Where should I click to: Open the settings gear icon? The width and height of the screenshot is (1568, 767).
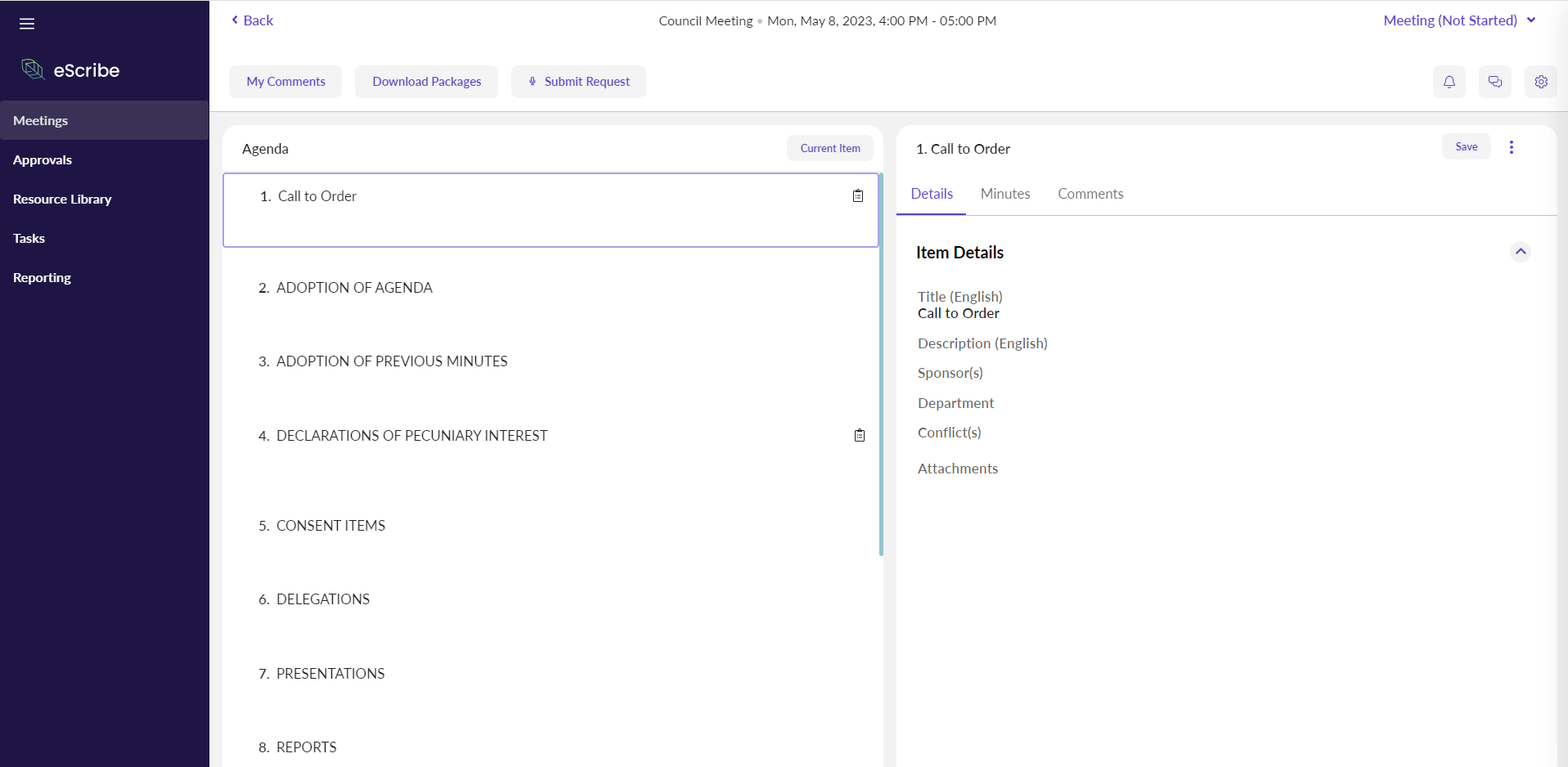click(x=1540, y=82)
